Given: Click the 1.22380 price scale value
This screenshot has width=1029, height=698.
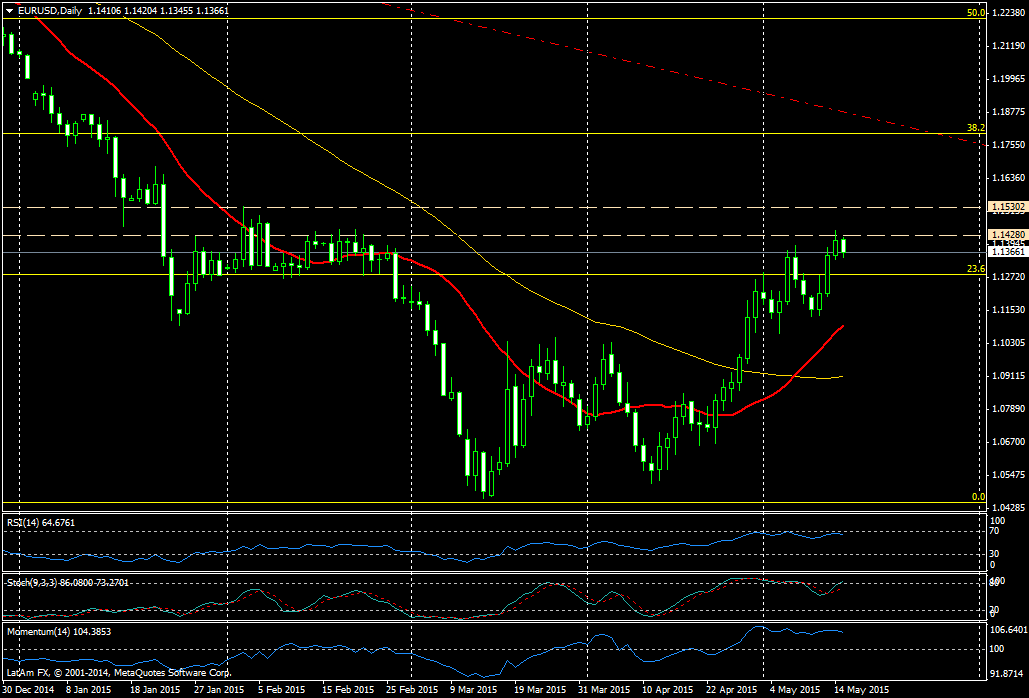Looking at the screenshot, I should click(1008, 14).
